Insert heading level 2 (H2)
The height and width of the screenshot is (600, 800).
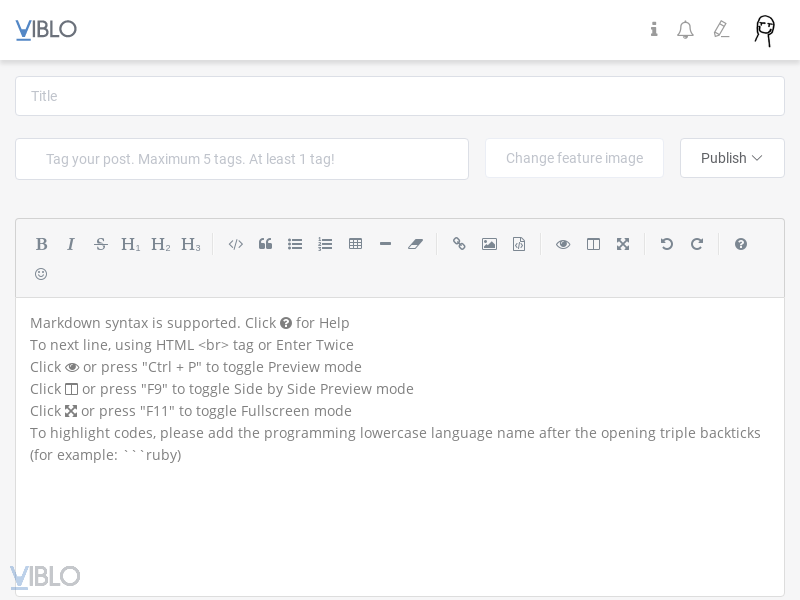tap(161, 244)
